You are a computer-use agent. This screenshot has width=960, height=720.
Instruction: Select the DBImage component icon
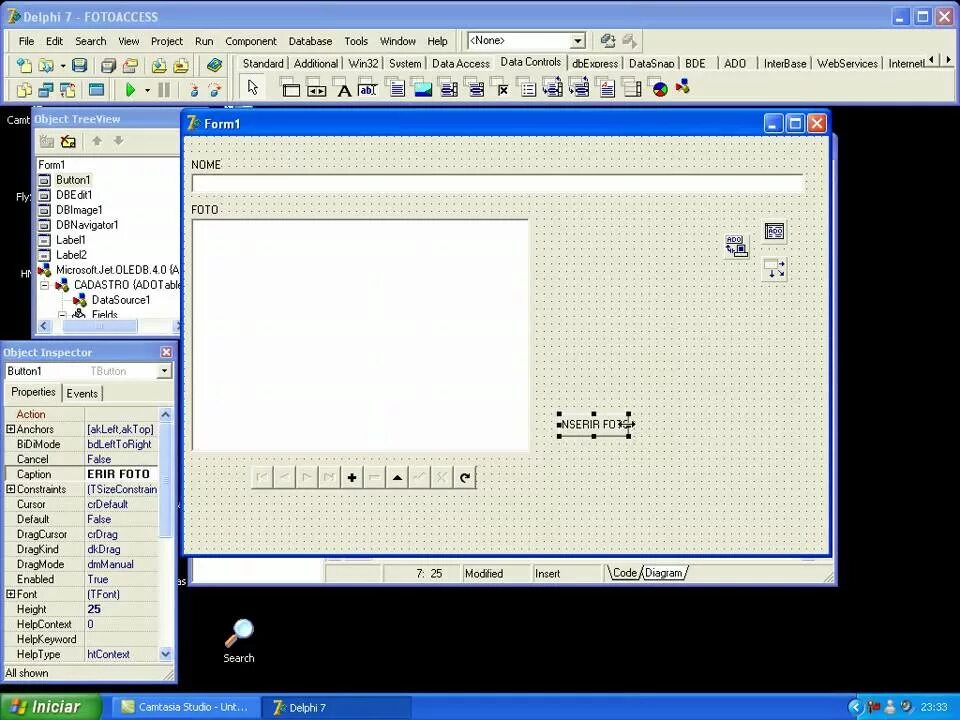coord(422,88)
